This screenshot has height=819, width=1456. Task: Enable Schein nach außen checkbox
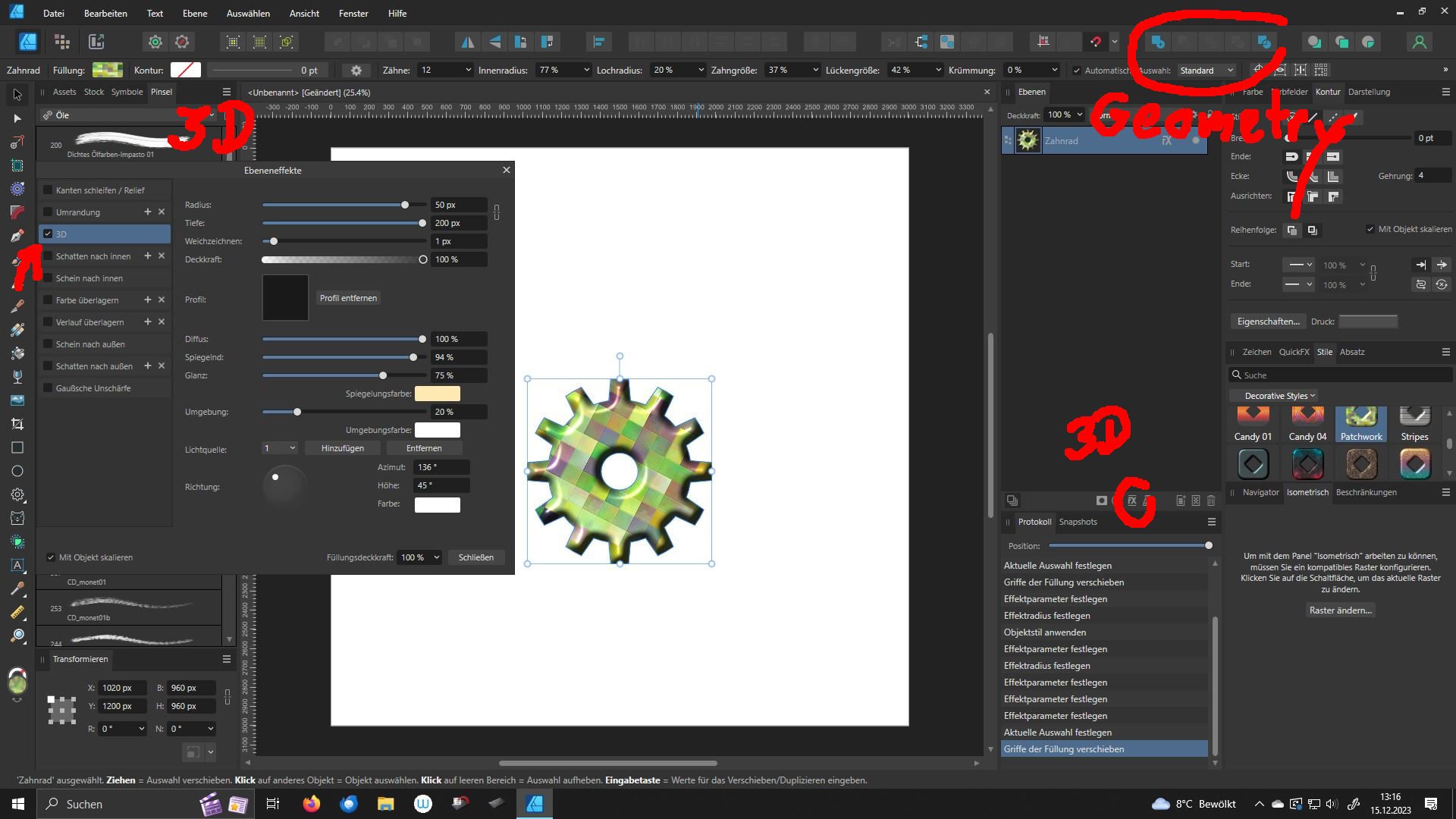tap(48, 344)
